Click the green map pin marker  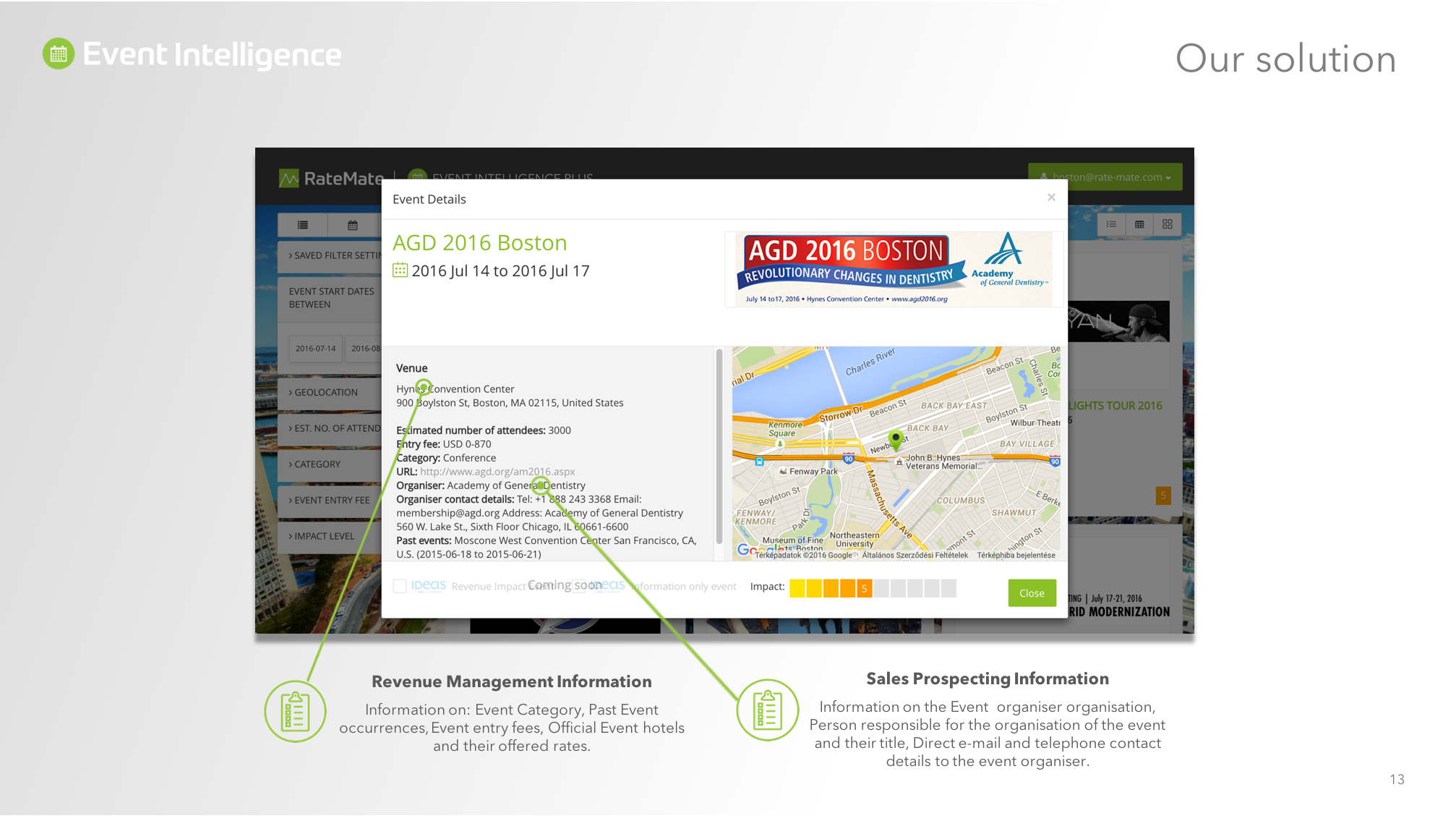click(x=896, y=438)
